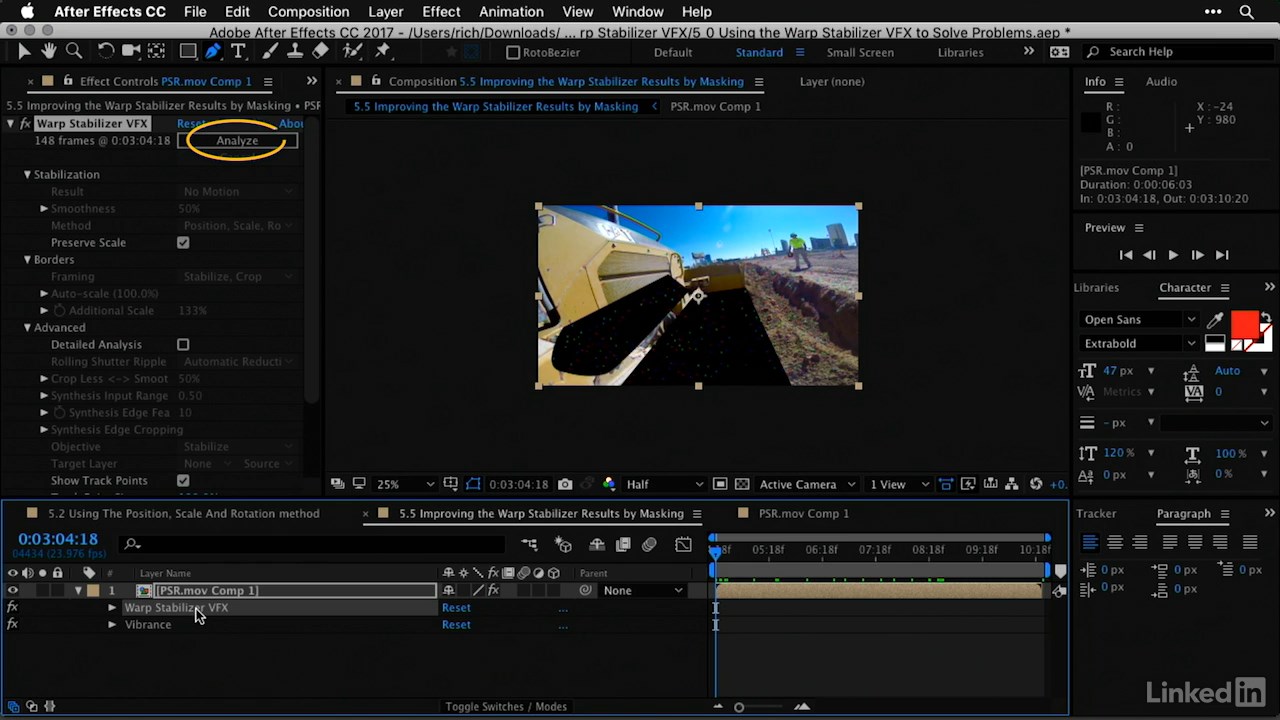Select the Rectangle shape tool
Viewport: 1280px width, 720px height.
tap(188, 51)
